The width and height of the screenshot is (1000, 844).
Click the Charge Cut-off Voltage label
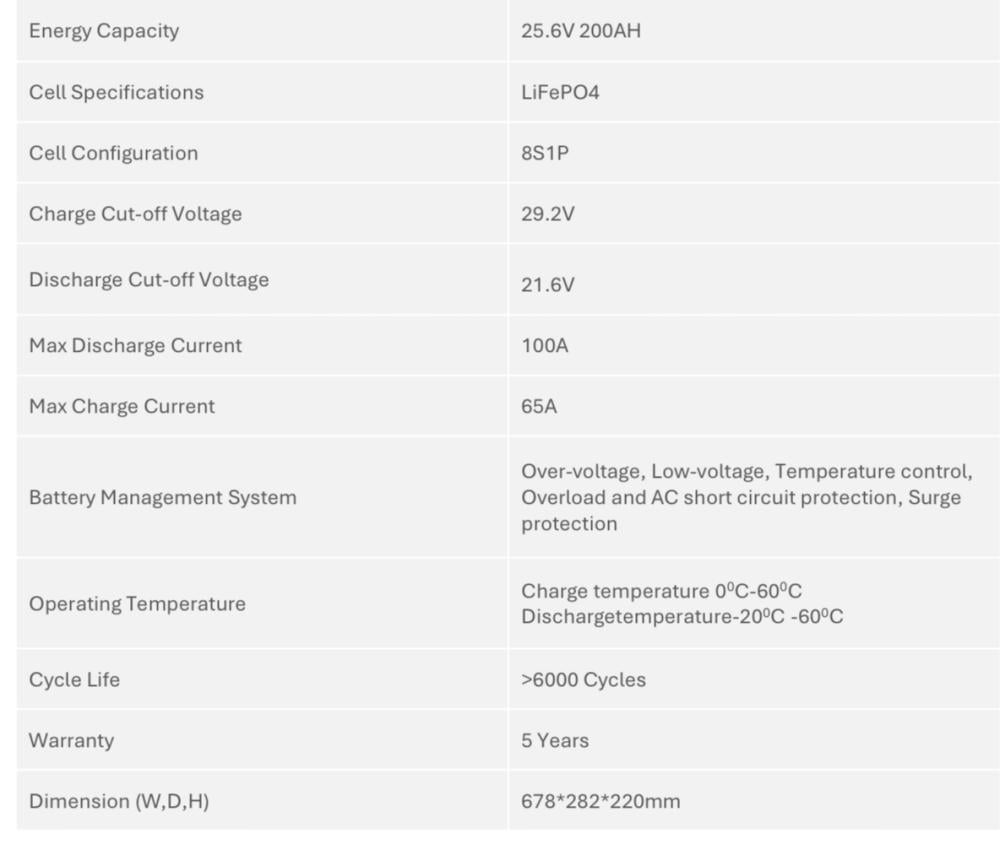click(135, 214)
